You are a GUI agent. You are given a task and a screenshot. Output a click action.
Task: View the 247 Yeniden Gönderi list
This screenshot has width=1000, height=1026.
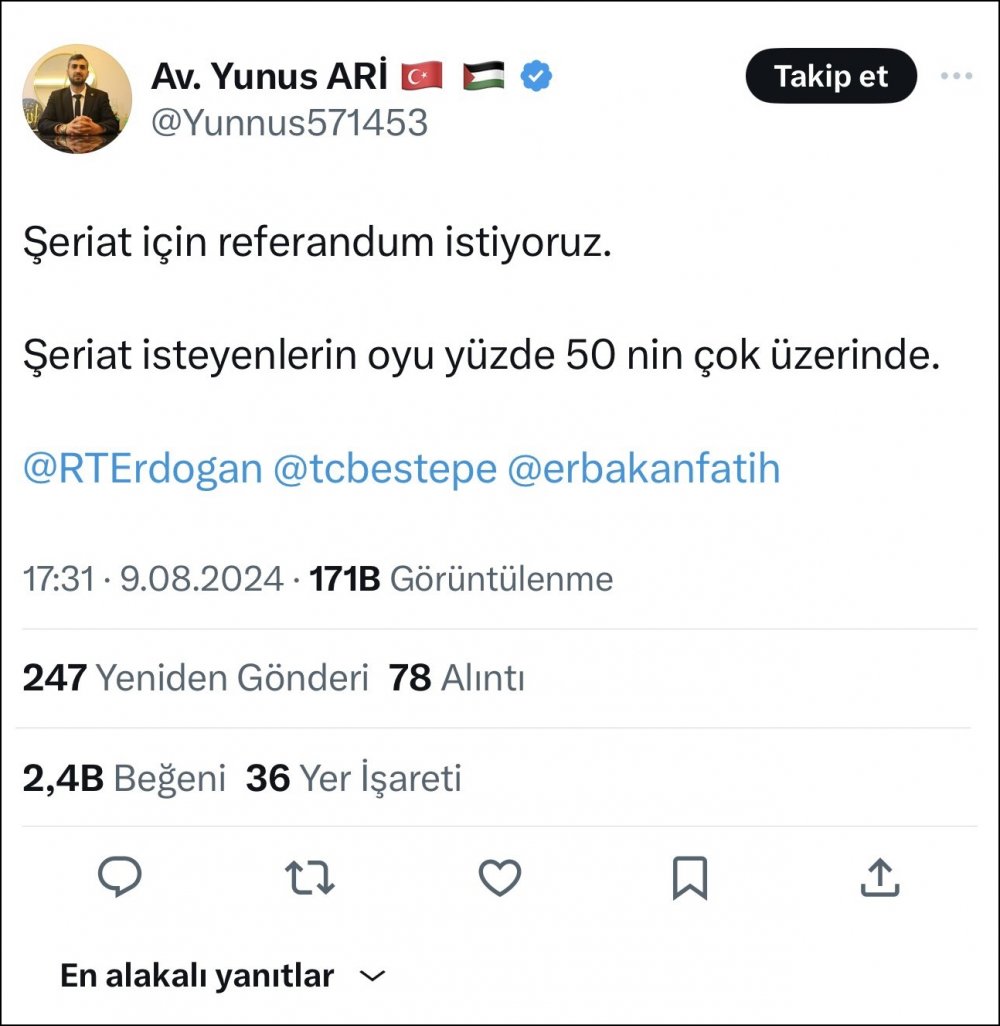click(196, 678)
